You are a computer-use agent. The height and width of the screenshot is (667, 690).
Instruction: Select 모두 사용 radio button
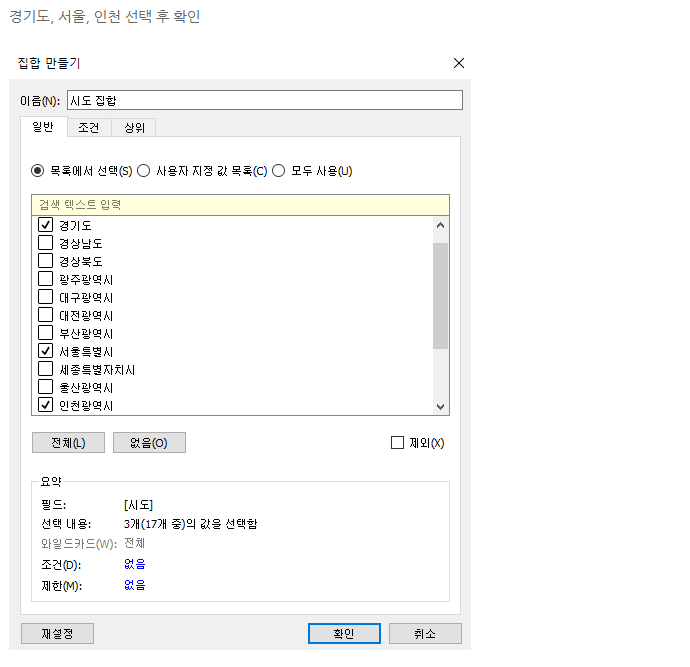[x=279, y=171]
